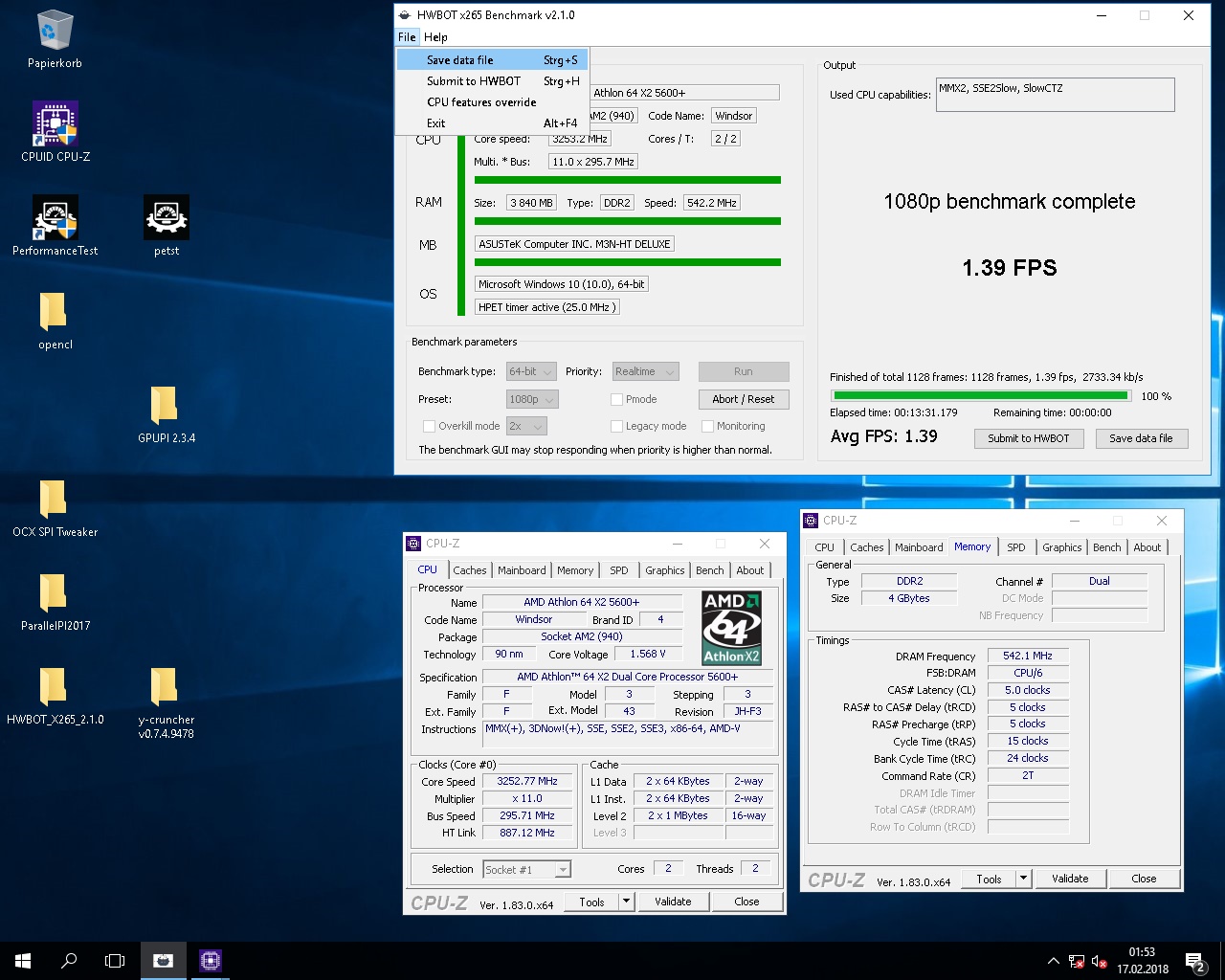Toggle the Monitoring checkbox

(707, 426)
